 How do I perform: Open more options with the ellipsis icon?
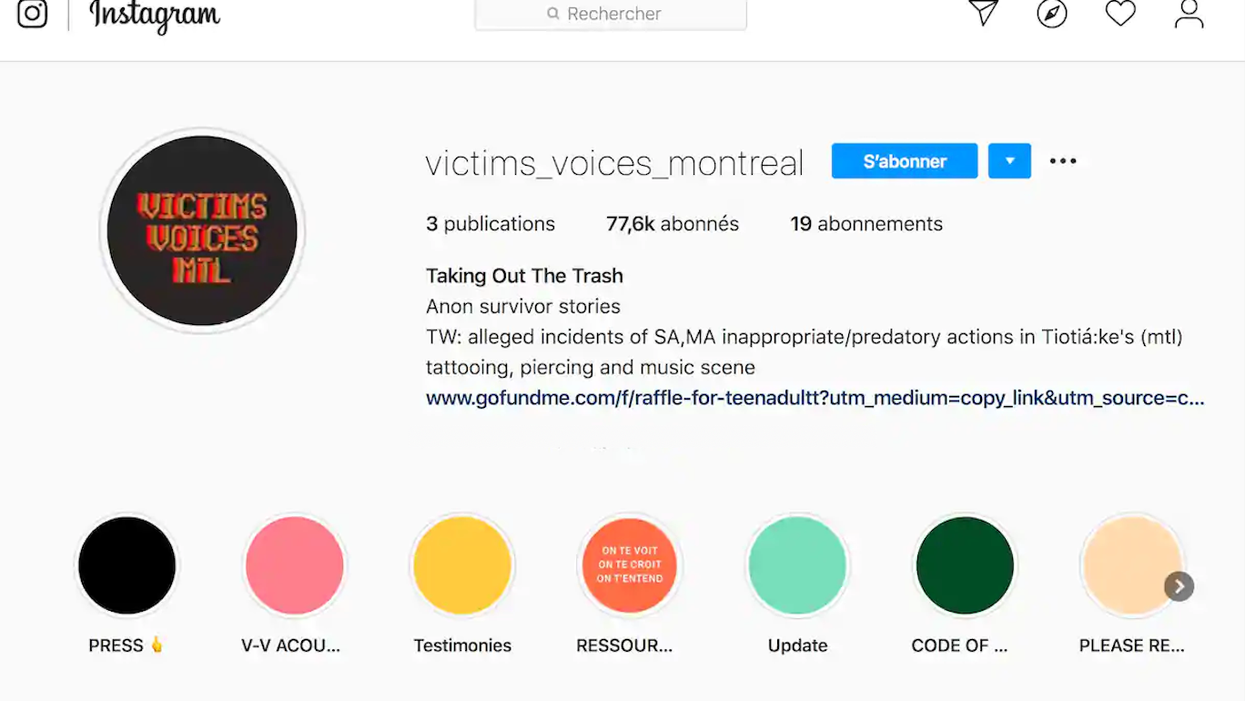(1063, 160)
